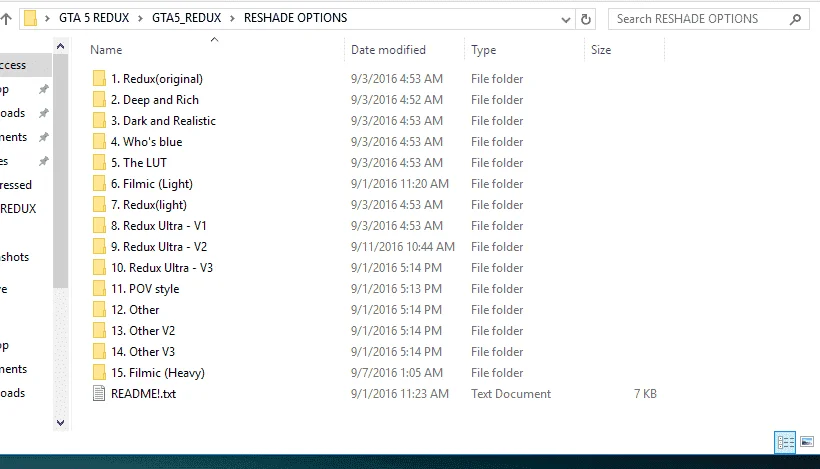
Task: Select the '14. Other V3' folder name
Action: pyautogui.click(x=143, y=351)
